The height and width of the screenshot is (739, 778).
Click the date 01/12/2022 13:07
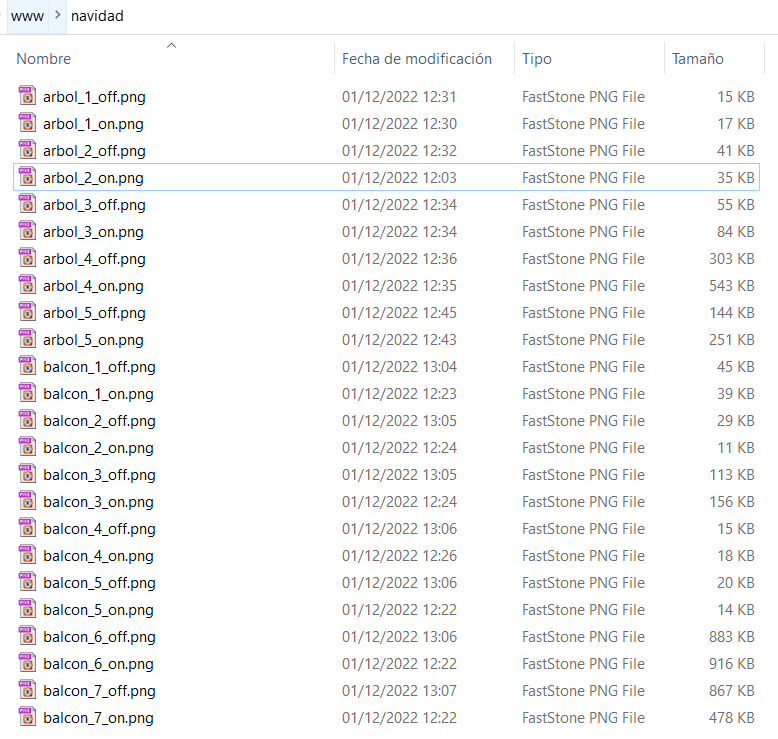point(399,691)
